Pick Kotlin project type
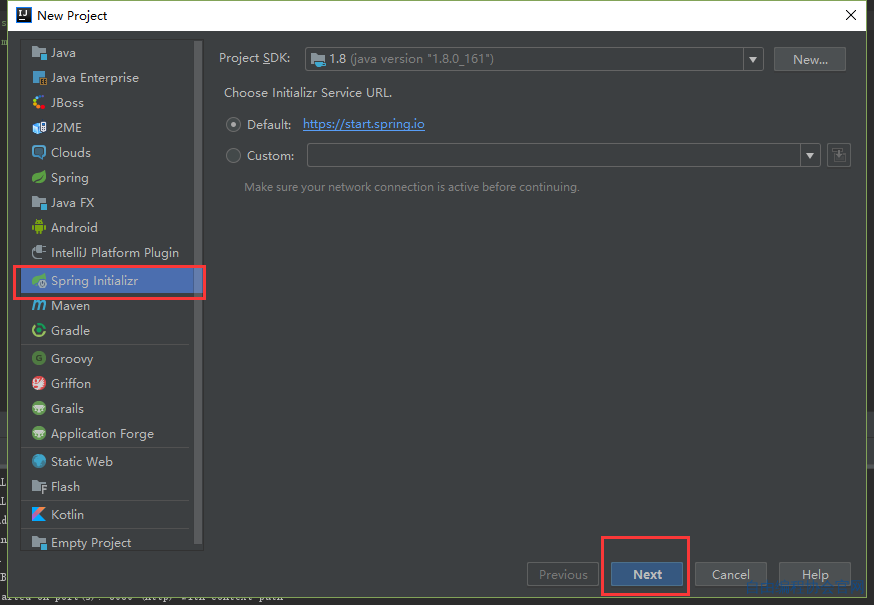 click(108, 515)
